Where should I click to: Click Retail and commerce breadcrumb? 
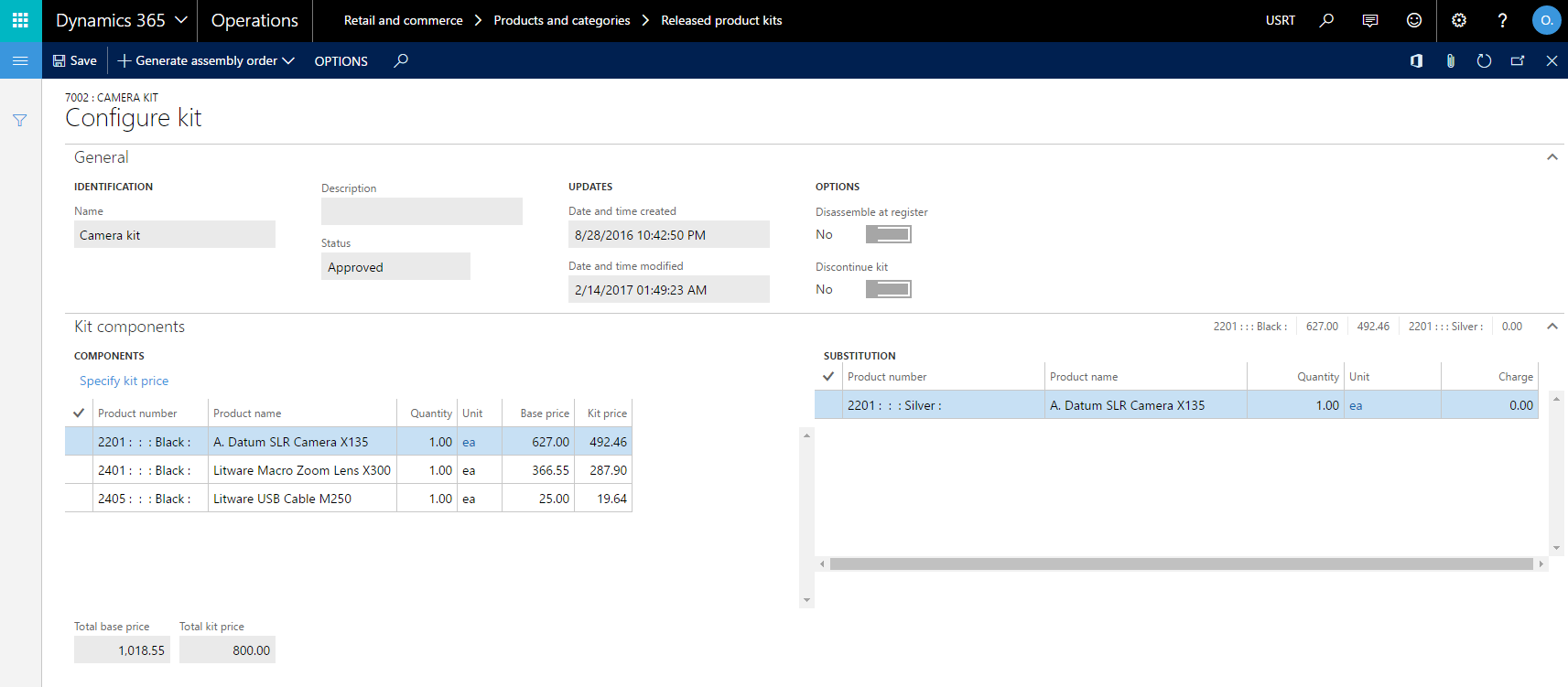click(x=404, y=20)
